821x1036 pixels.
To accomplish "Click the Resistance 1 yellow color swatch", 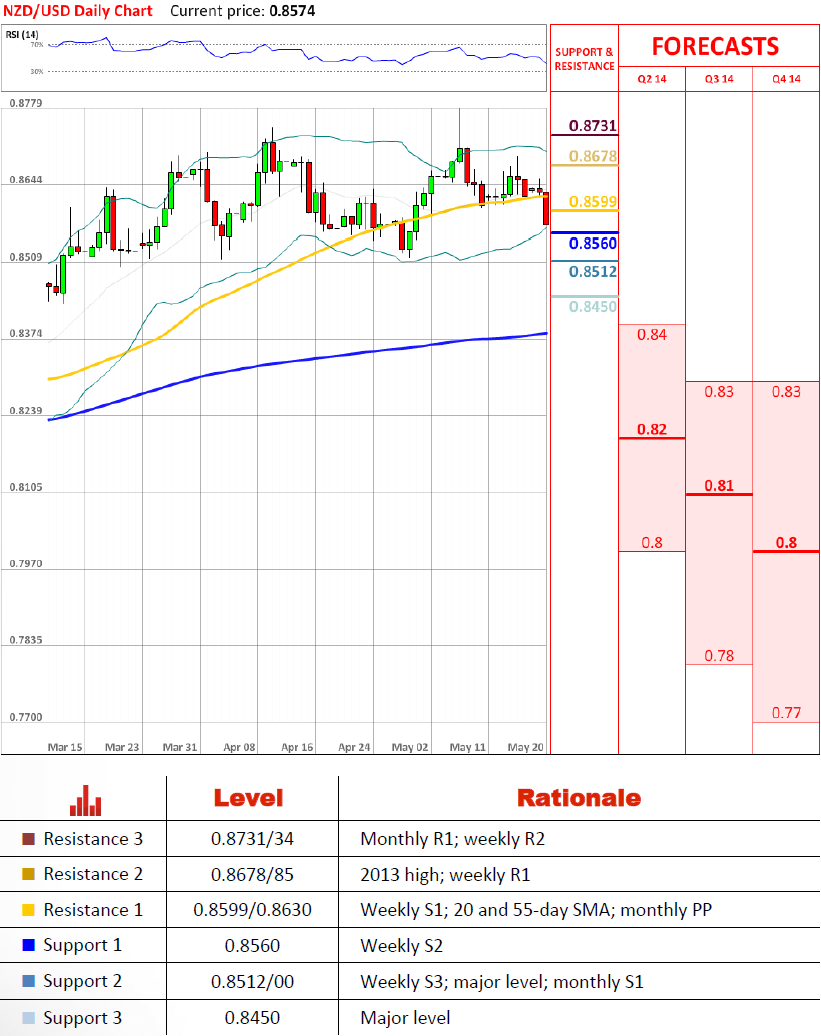I will [x=28, y=910].
